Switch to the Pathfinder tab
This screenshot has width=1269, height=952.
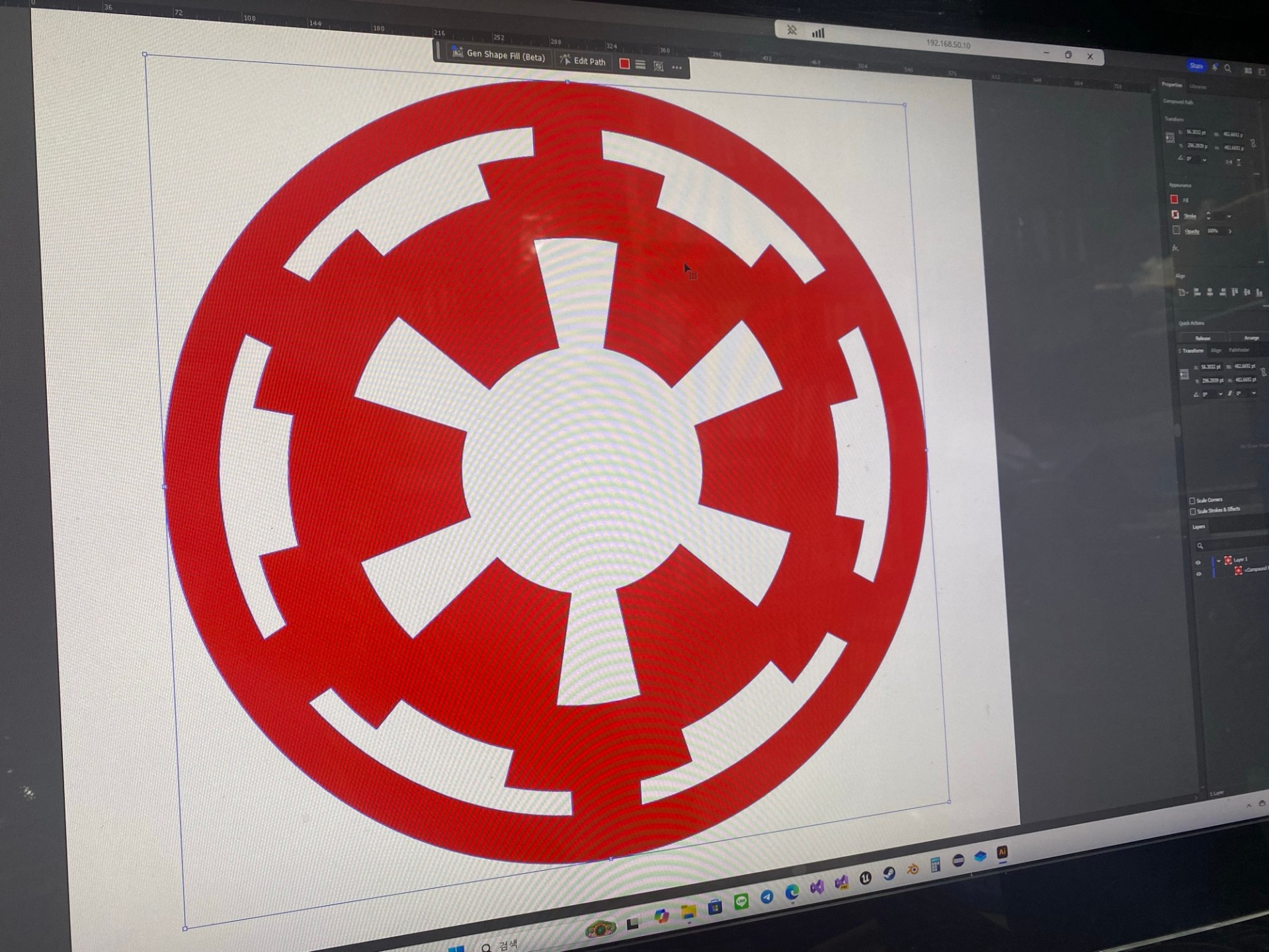[1239, 350]
